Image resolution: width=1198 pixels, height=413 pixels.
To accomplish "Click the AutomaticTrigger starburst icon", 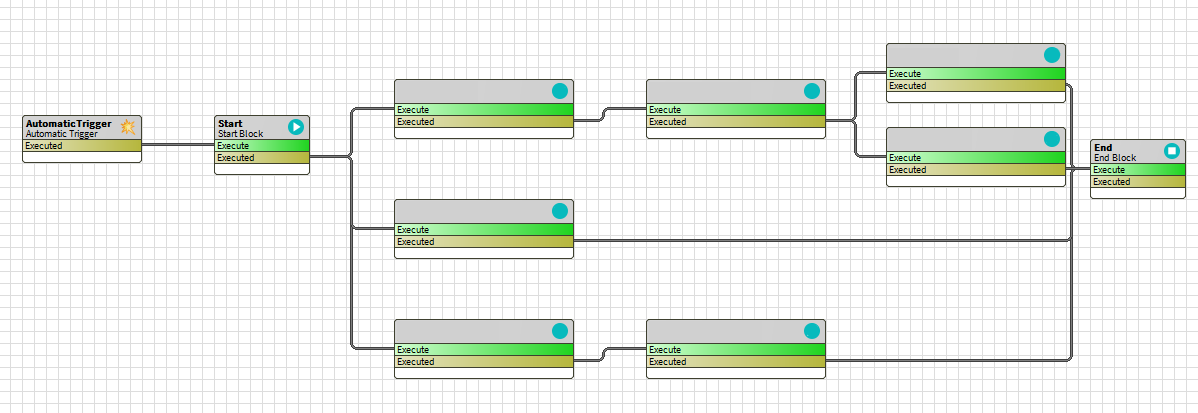I will [x=128, y=127].
